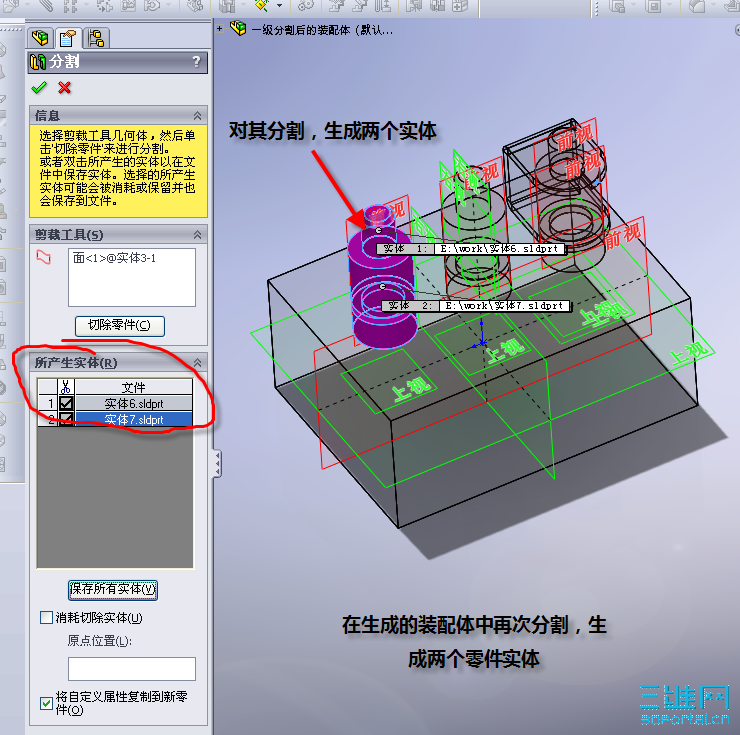Select the purple split body in viewport
This screenshot has height=735, width=740.
point(383,279)
